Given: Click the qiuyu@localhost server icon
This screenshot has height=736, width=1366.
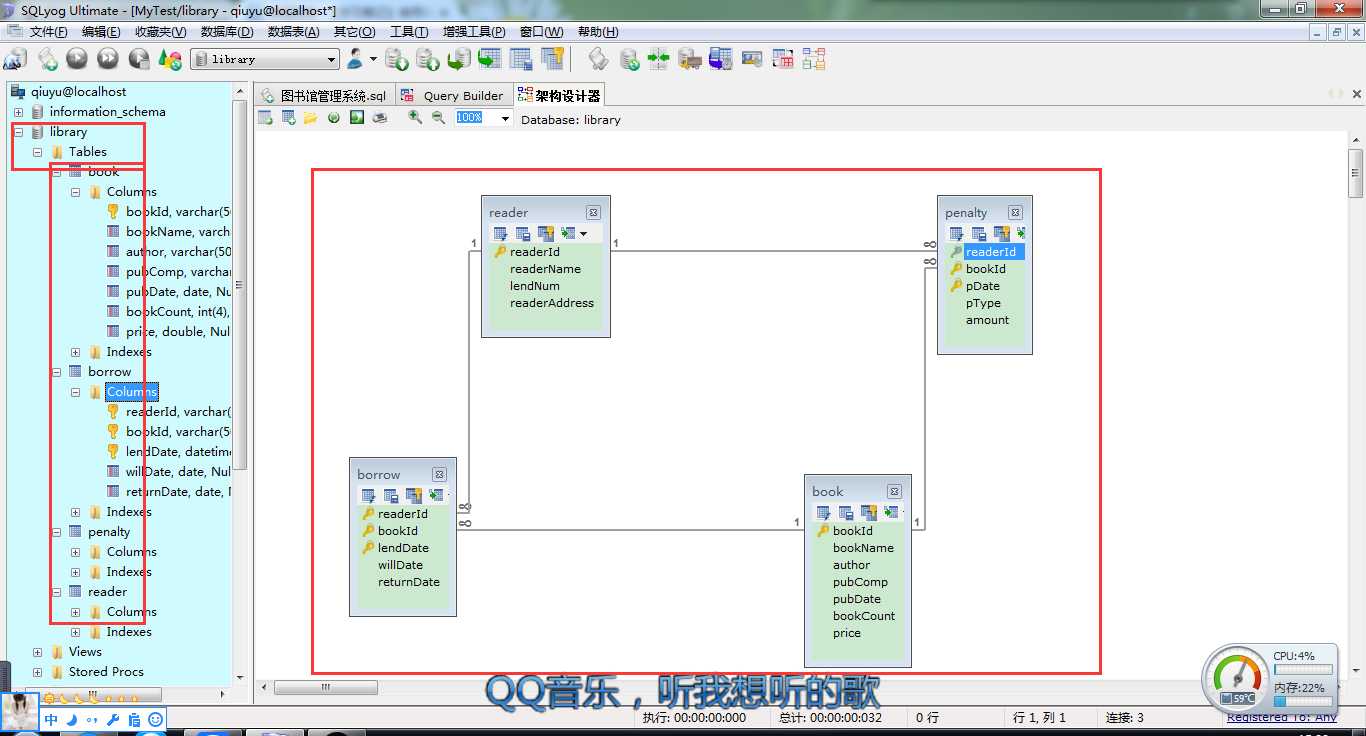Looking at the screenshot, I should click(x=18, y=91).
